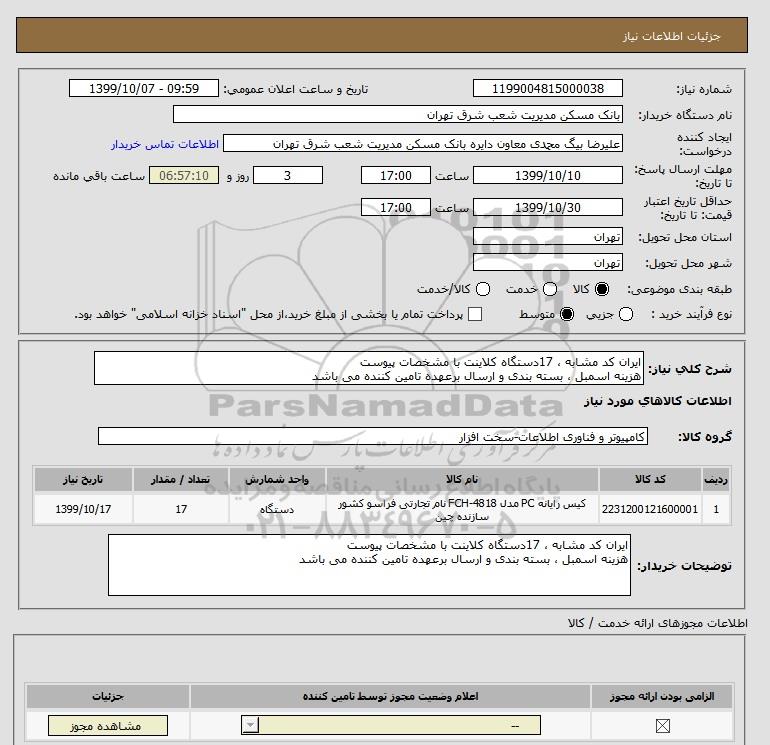Toggle the اسناد خزانه اسلامی payment checkbox
This screenshot has width=770, height=745.
click(x=475, y=314)
